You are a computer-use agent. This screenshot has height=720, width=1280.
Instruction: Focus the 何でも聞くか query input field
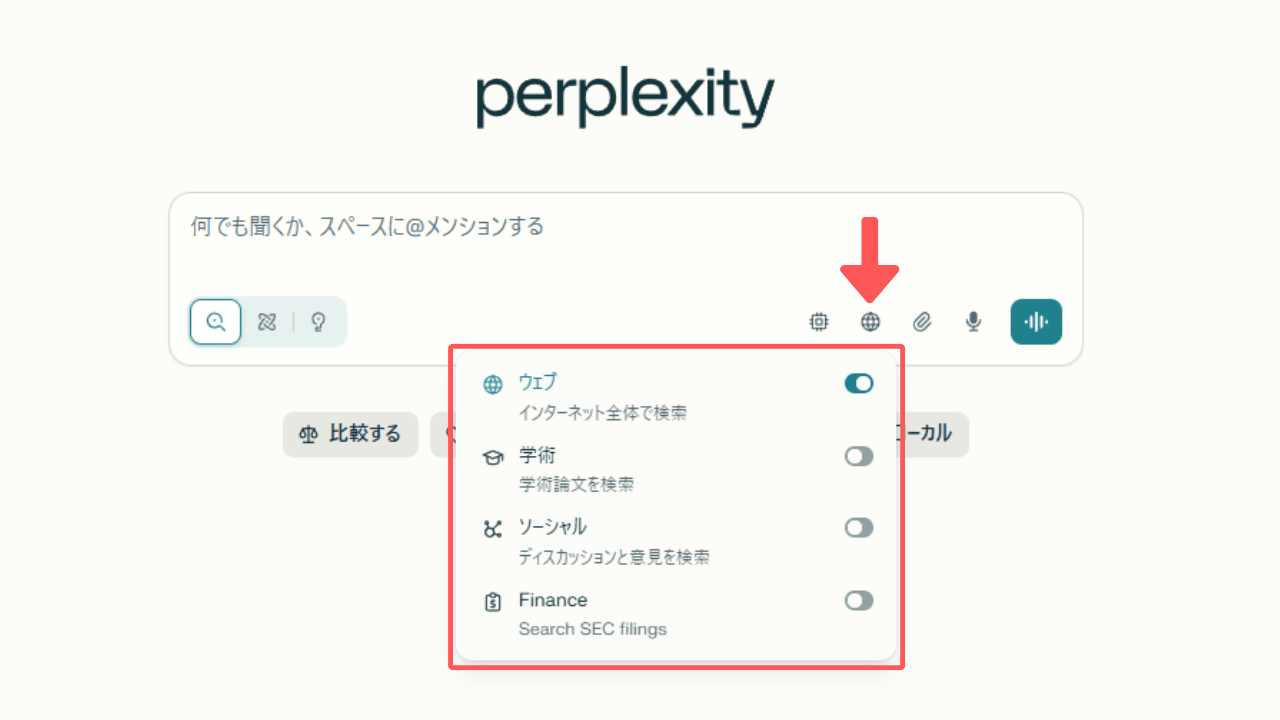tap(625, 243)
